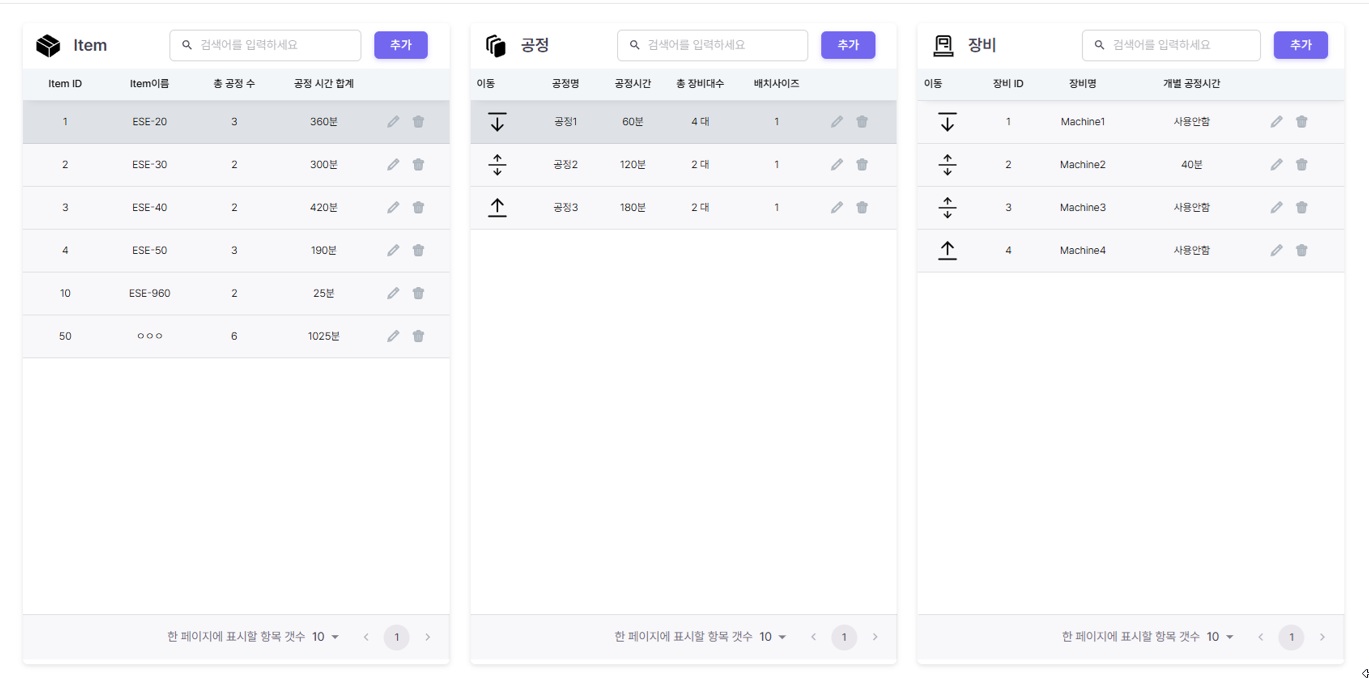Delete Machine4 using the trash icon

tap(1301, 250)
